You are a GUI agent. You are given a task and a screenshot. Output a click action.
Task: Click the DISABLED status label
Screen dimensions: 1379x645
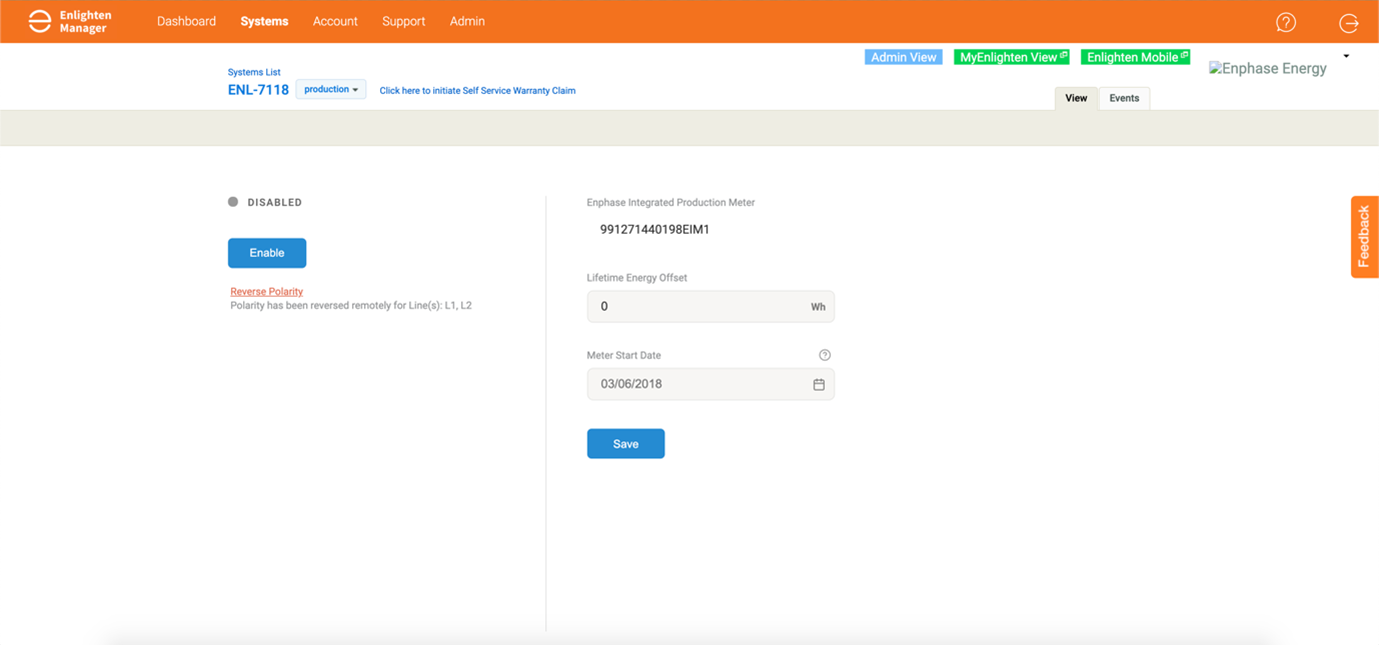click(275, 202)
